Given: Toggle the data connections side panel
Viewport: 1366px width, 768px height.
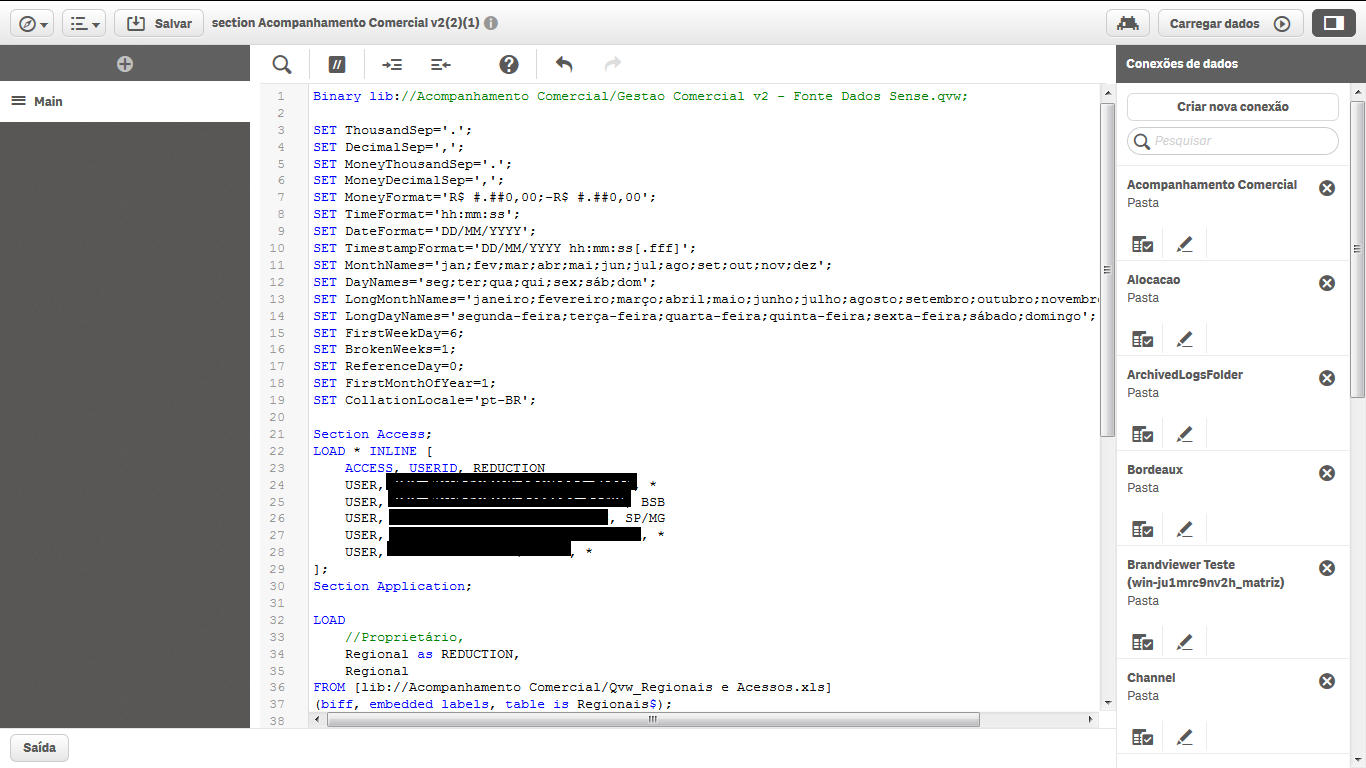Looking at the screenshot, I should (1333, 23).
